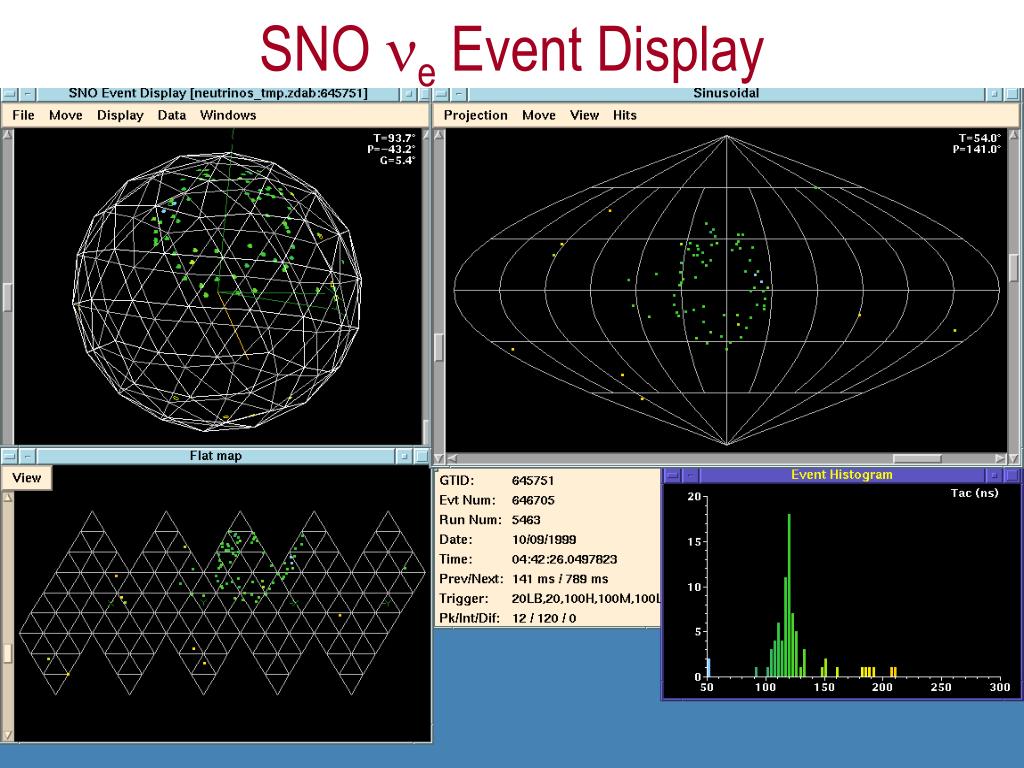Click the tallest green histogram bar

point(789,595)
